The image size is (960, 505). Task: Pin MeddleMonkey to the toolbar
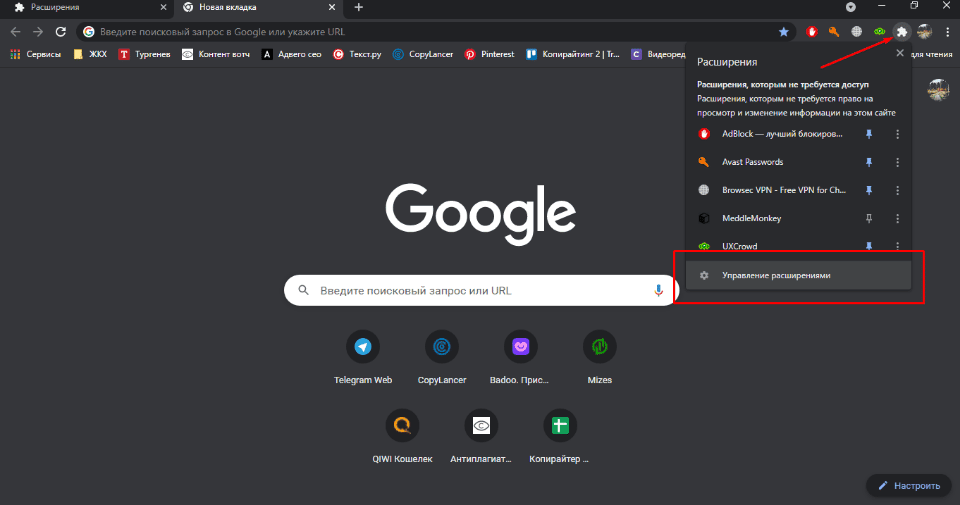click(869, 218)
